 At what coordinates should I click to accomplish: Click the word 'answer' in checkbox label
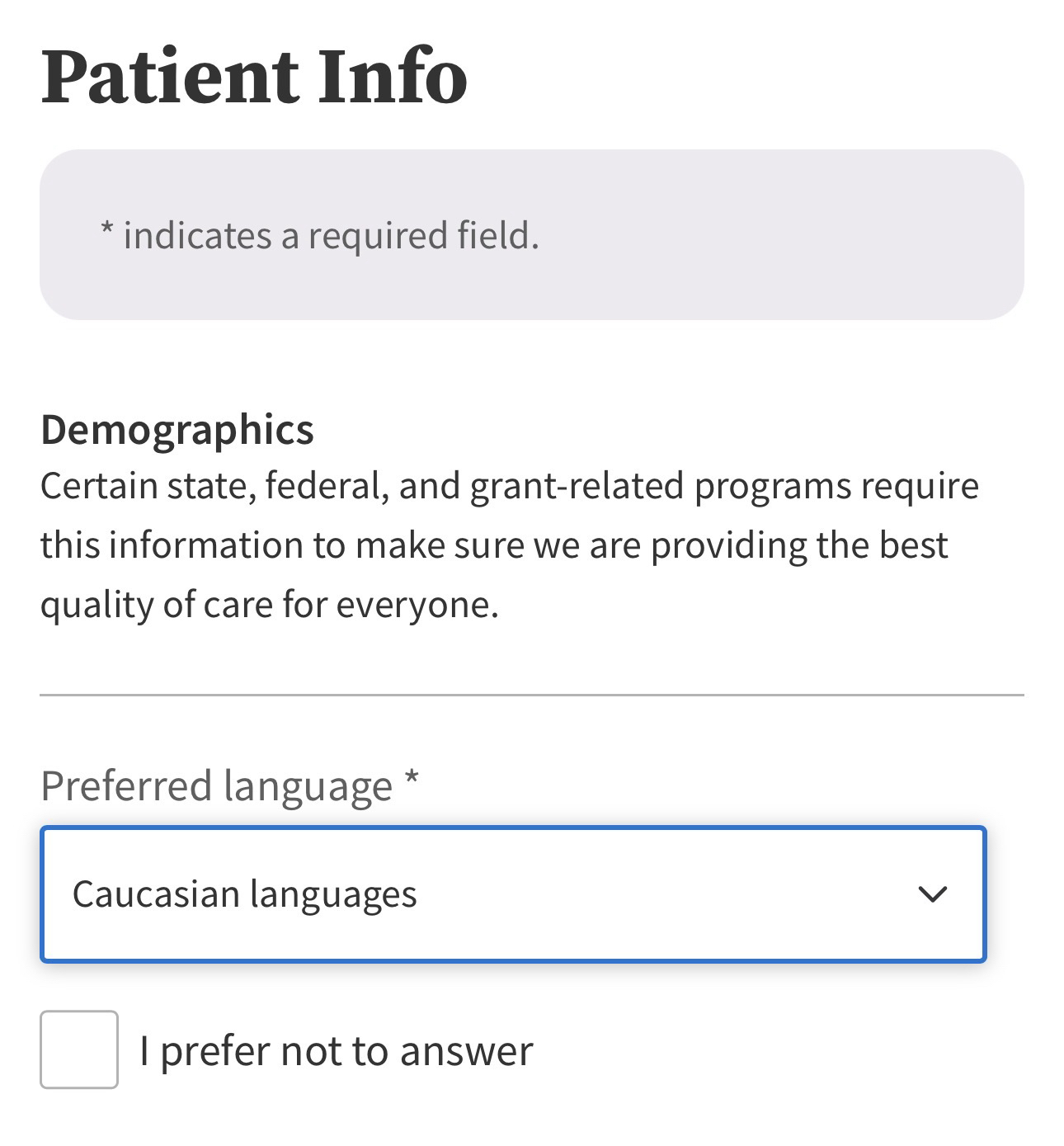click(466, 1052)
